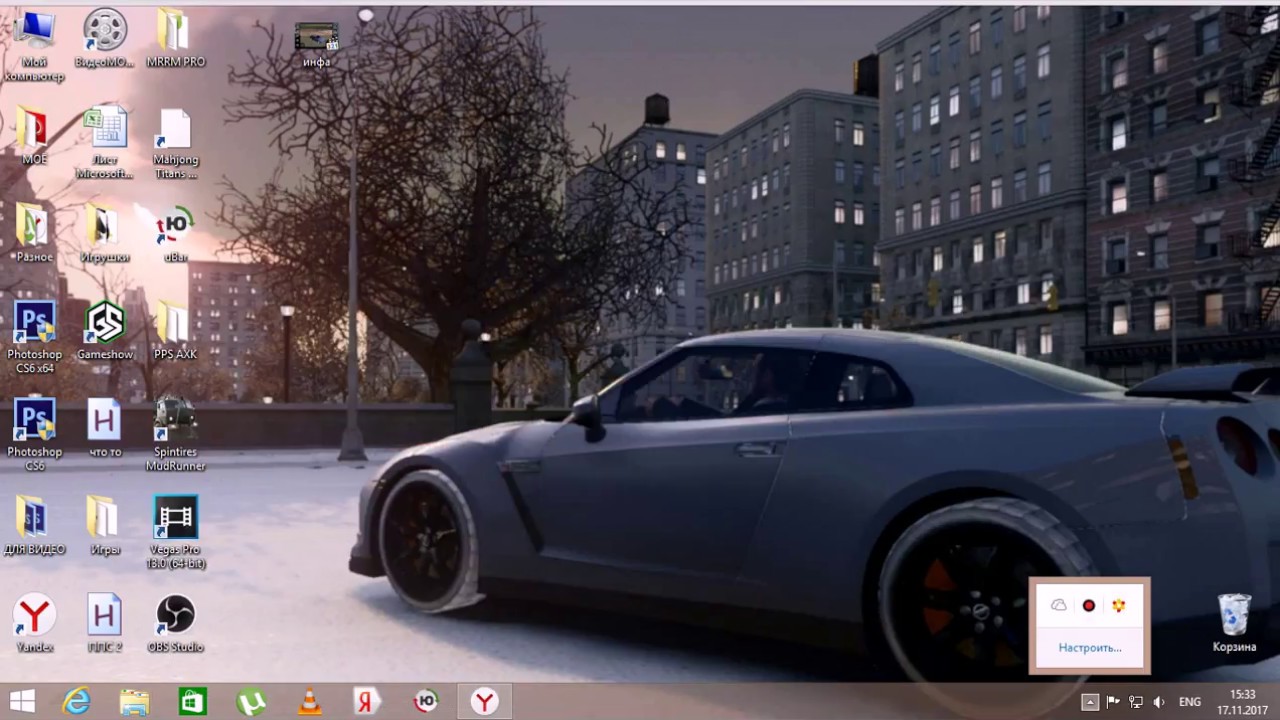1280x720 pixels.
Task: Switch the ENG input language indicator
Action: pyautogui.click(x=1190, y=702)
